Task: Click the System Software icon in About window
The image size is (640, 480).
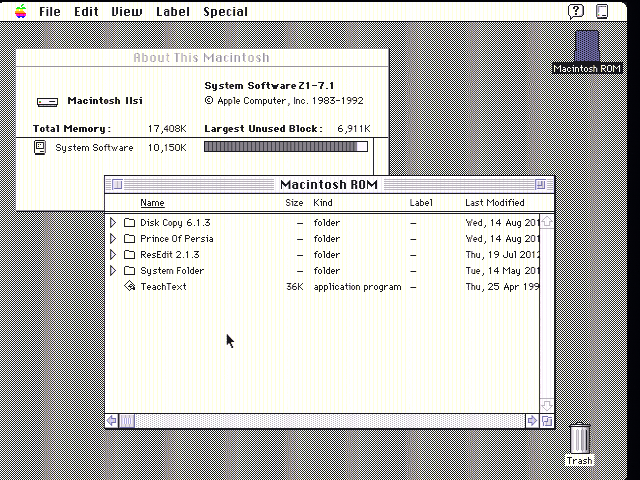Action: pos(40,147)
